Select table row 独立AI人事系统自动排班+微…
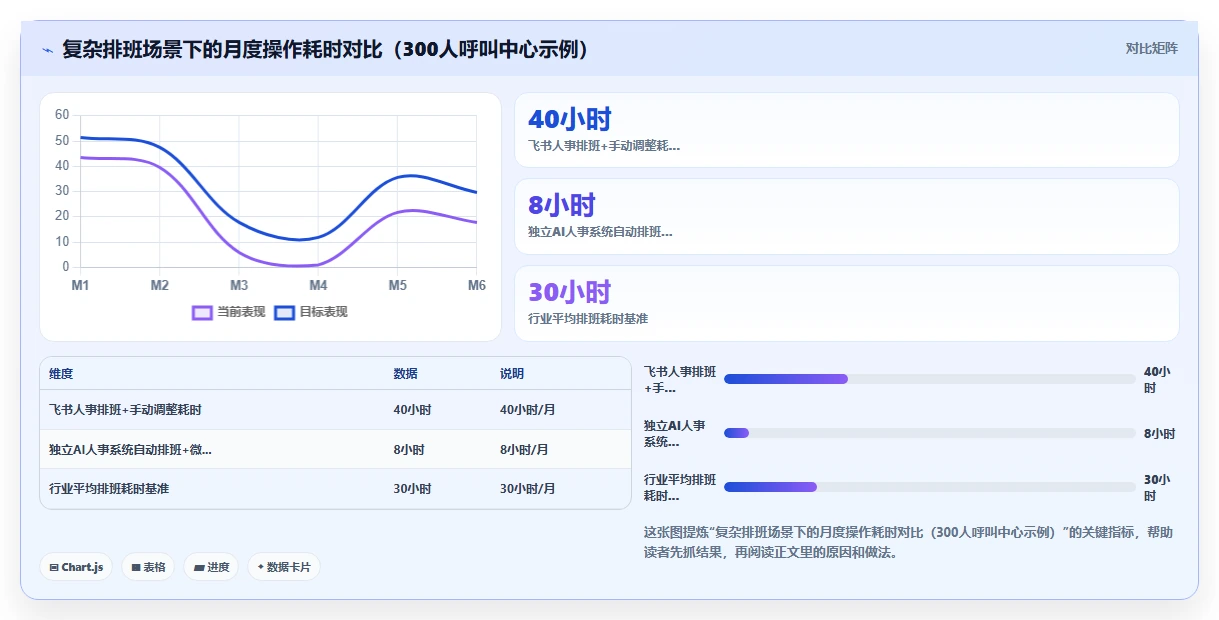Image resolution: width=1219 pixels, height=620 pixels. (336, 450)
